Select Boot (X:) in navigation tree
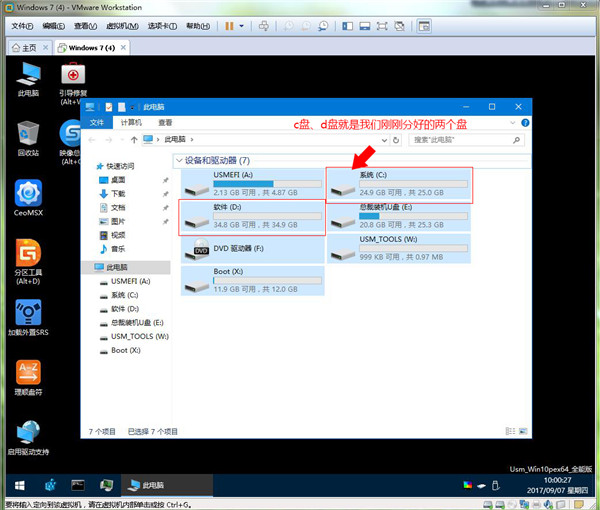 pos(120,350)
